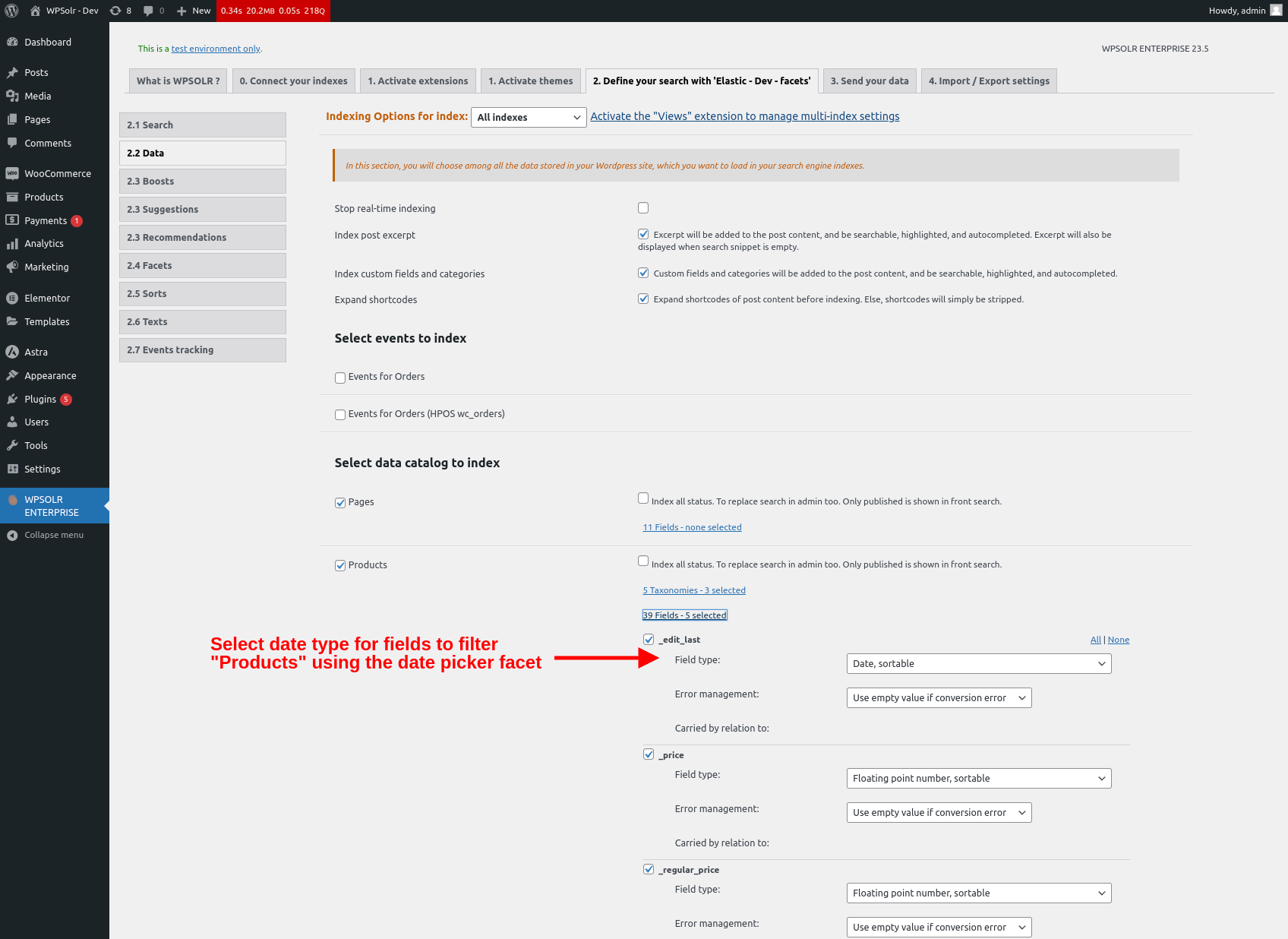Viewport: 1288px width, 939px height.
Task: Click the Appearance paintbrush icon
Action: [12, 375]
